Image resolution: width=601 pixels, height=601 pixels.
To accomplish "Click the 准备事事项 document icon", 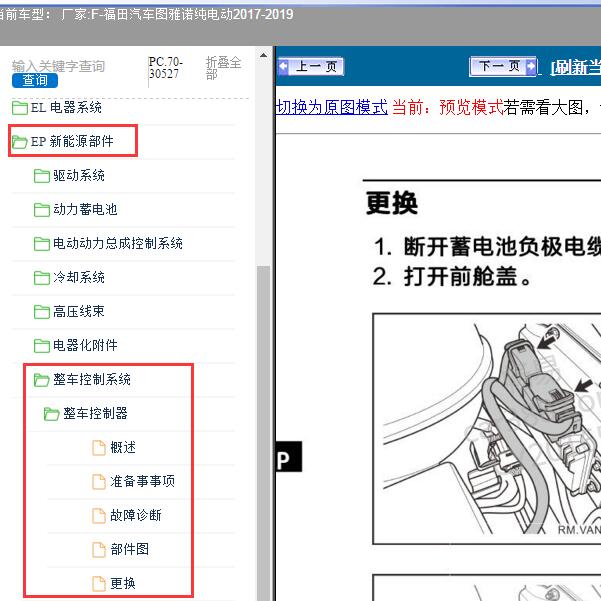I will point(99,482).
